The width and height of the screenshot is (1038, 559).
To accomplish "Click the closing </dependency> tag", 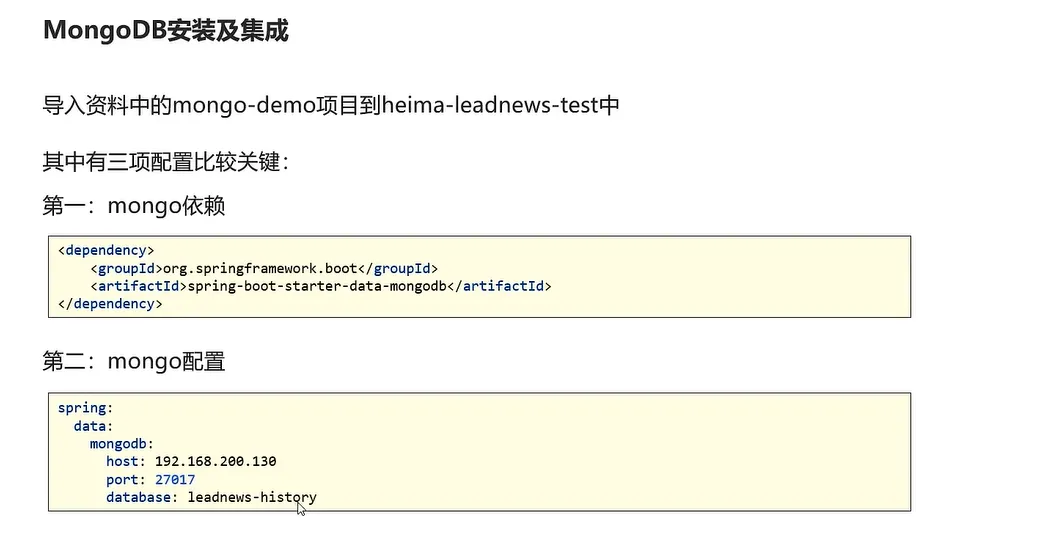I will coord(110,304).
